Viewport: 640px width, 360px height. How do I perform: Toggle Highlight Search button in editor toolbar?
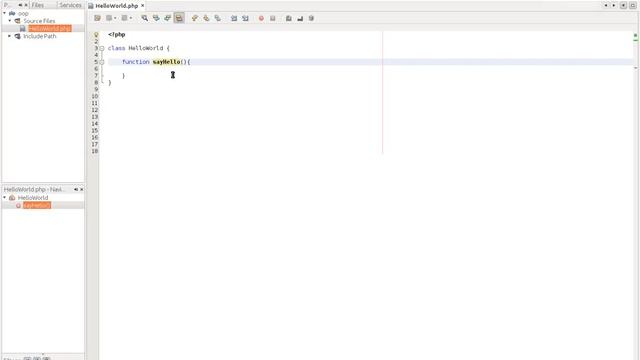coord(179,18)
